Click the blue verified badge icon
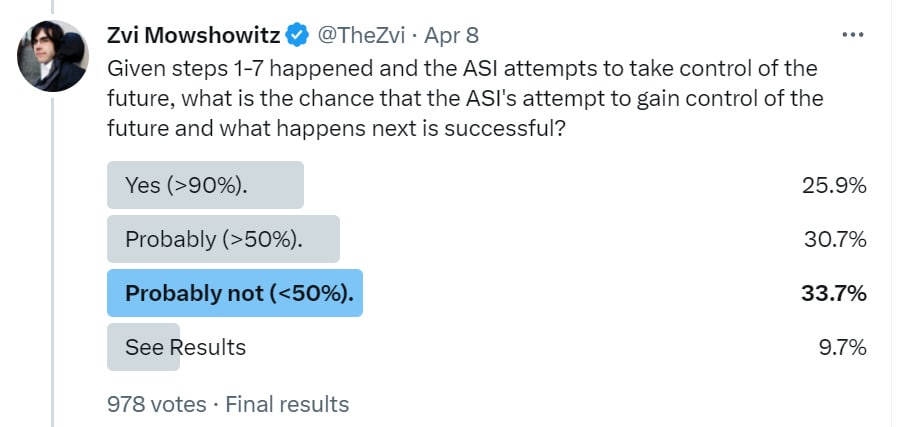This screenshot has height=427, width=900. point(297,36)
